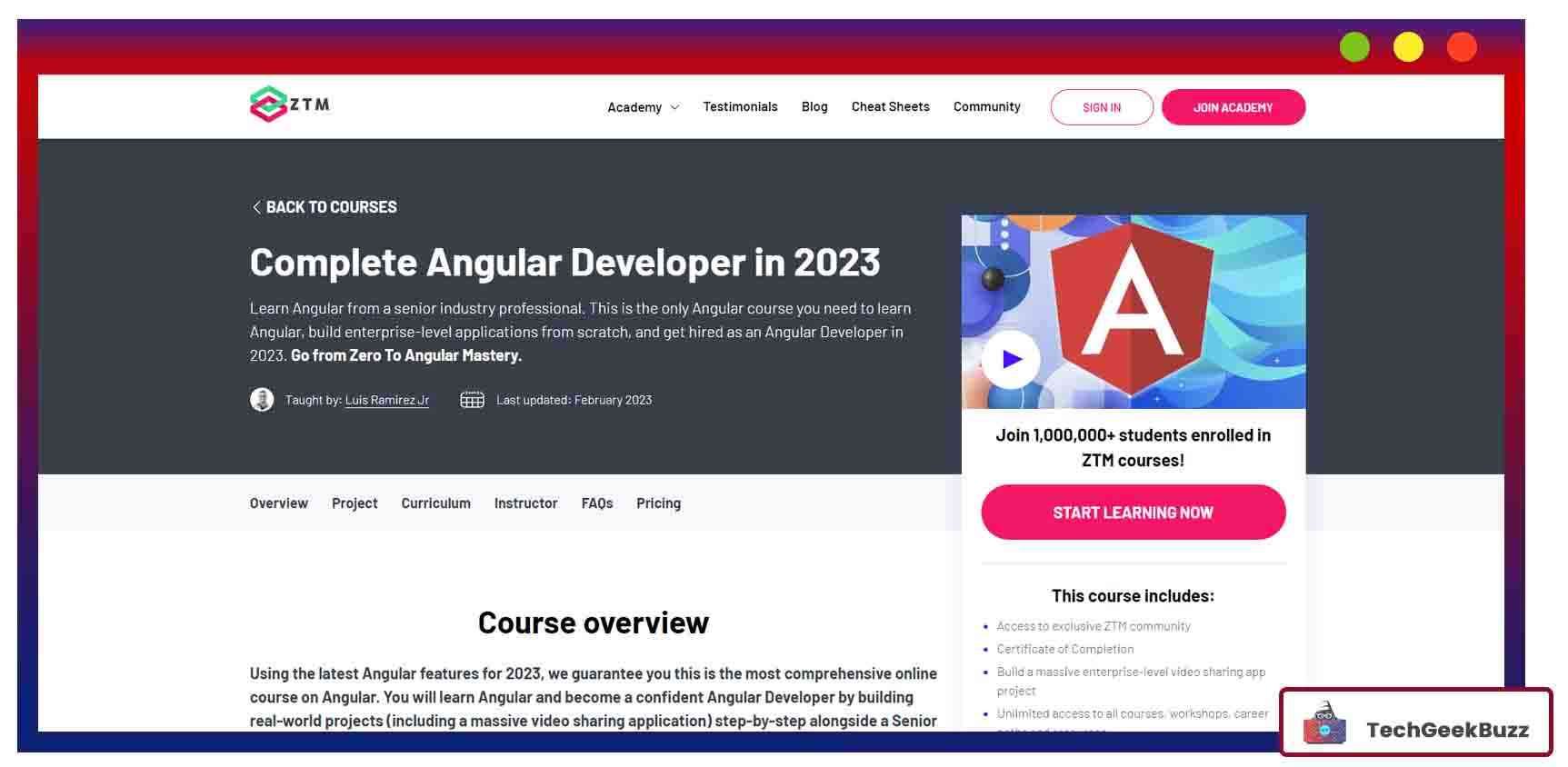This screenshot has width=1568, height=767.
Task: Click START LEARNING NOW button
Action: point(1133,513)
